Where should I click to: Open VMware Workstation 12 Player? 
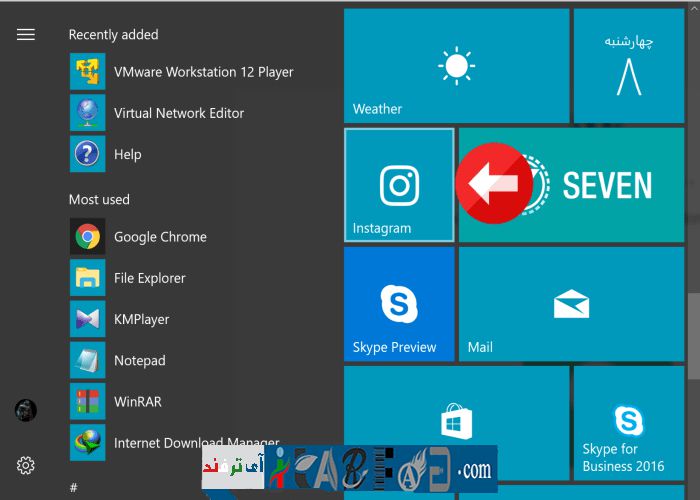pyautogui.click(x=203, y=72)
